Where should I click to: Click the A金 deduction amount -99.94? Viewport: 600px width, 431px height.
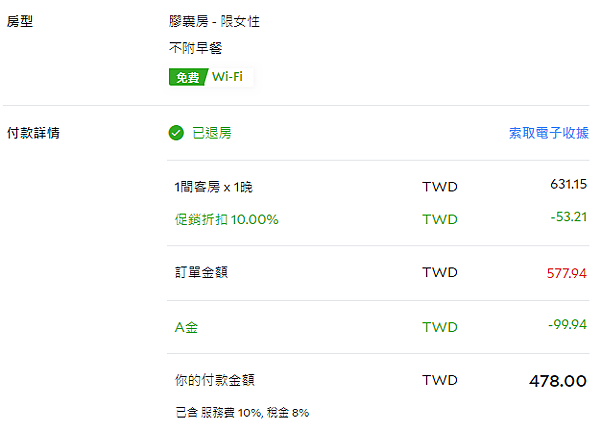[567, 325]
